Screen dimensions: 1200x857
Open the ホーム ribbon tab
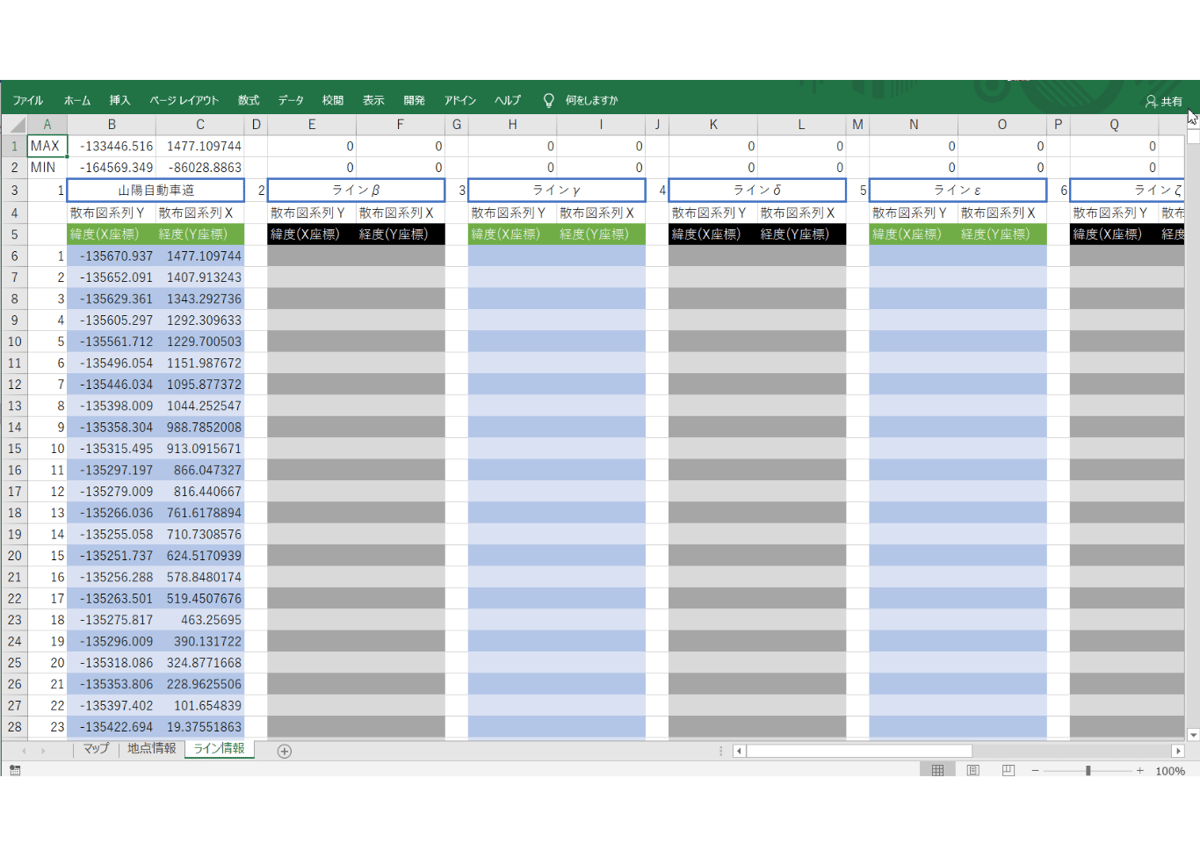coord(77,101)
